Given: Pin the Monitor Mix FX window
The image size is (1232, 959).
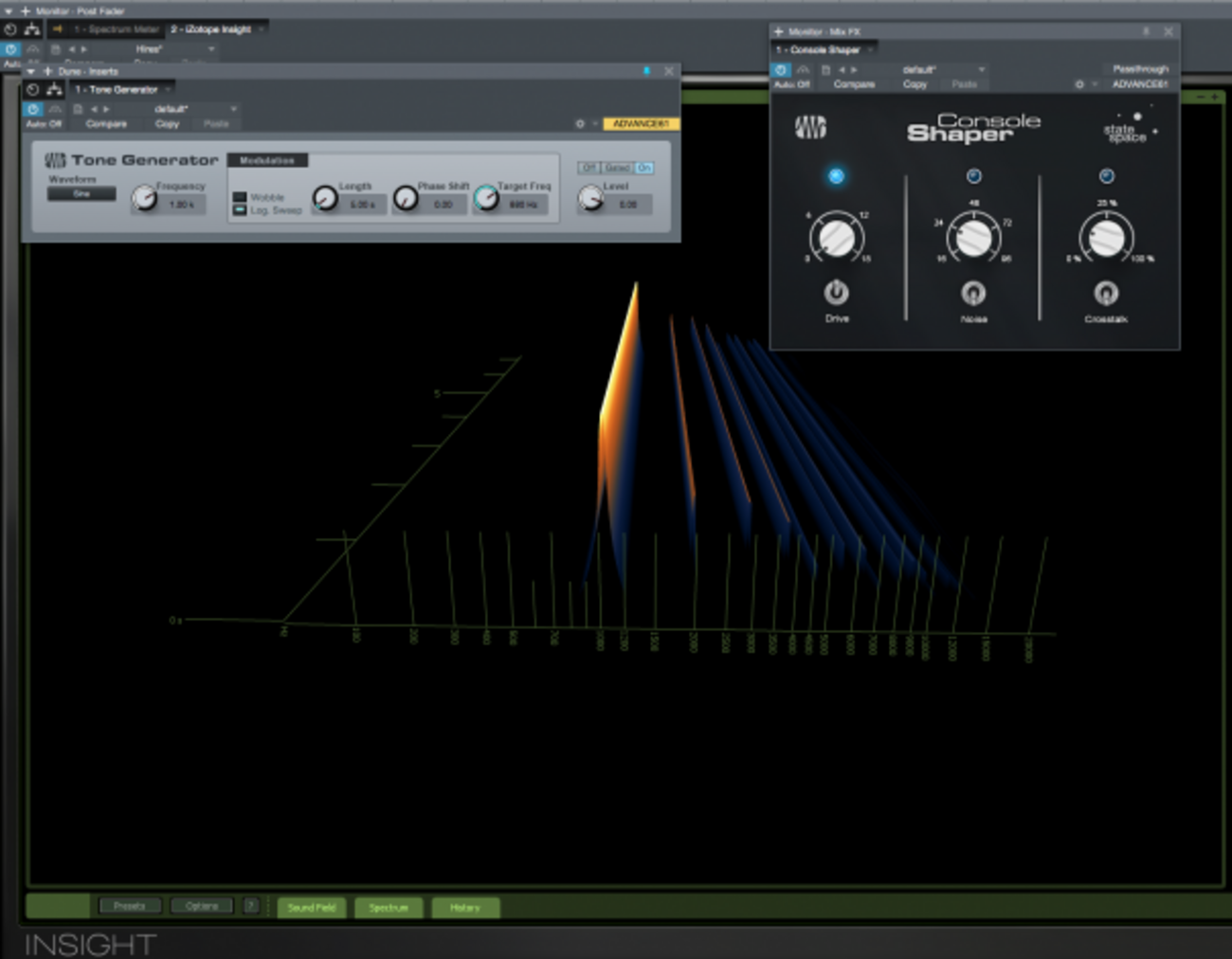Looking at the screenshot, I should click(x=1146, y=31).
